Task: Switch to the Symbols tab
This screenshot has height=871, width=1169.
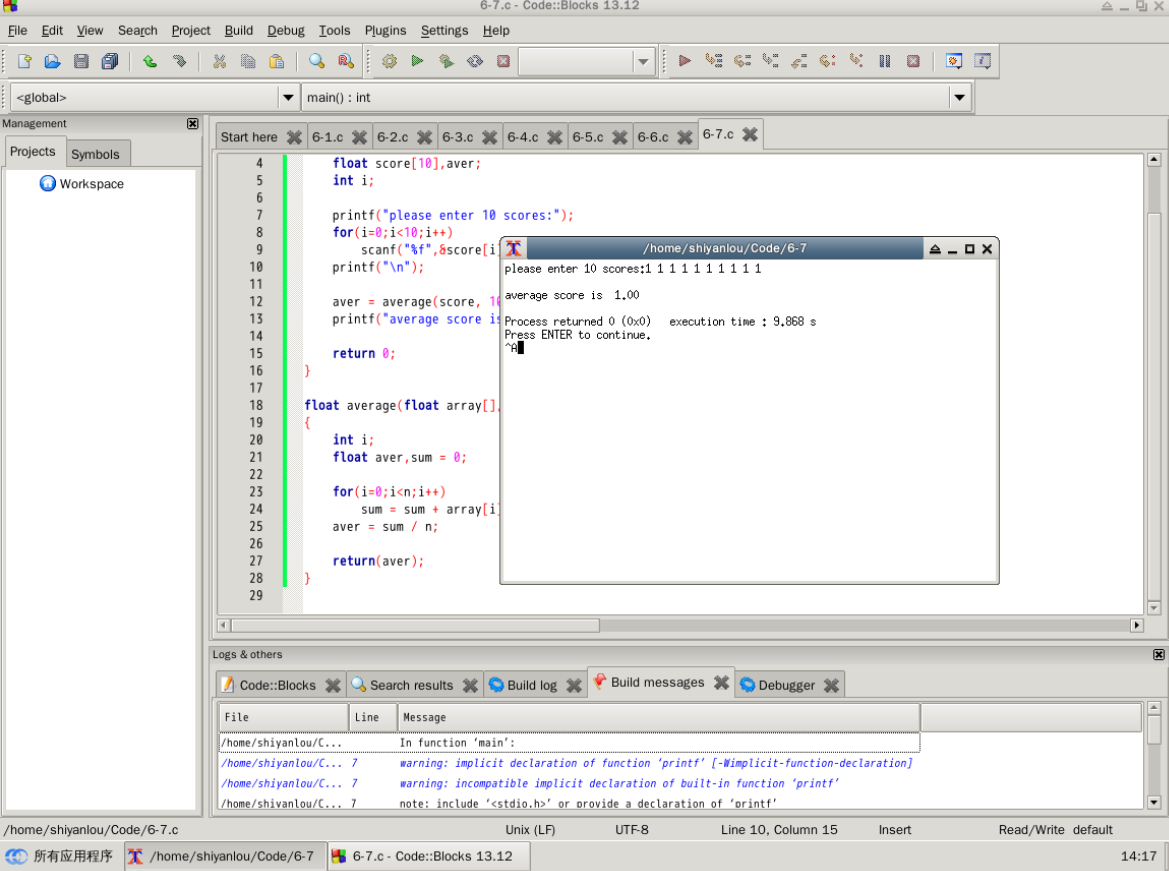Action: point(95,154)
